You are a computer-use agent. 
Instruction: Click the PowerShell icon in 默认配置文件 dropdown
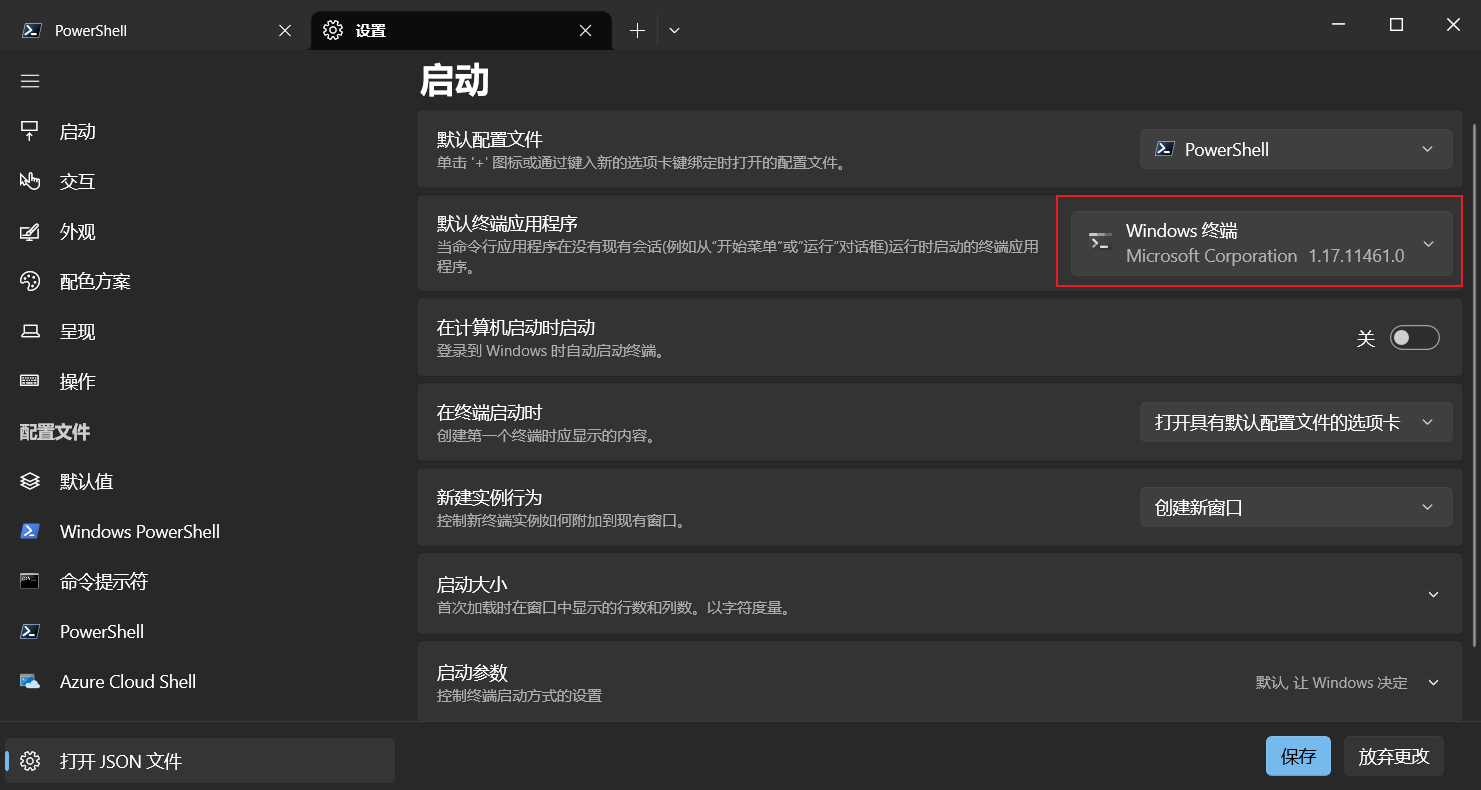(1164, 149)
